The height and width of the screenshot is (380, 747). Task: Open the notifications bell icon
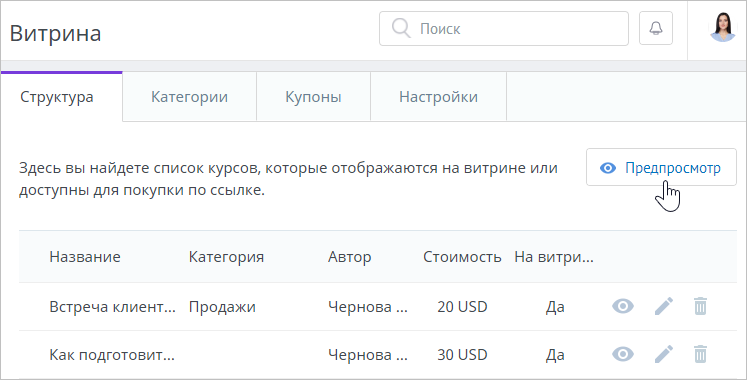click(656, 28)
